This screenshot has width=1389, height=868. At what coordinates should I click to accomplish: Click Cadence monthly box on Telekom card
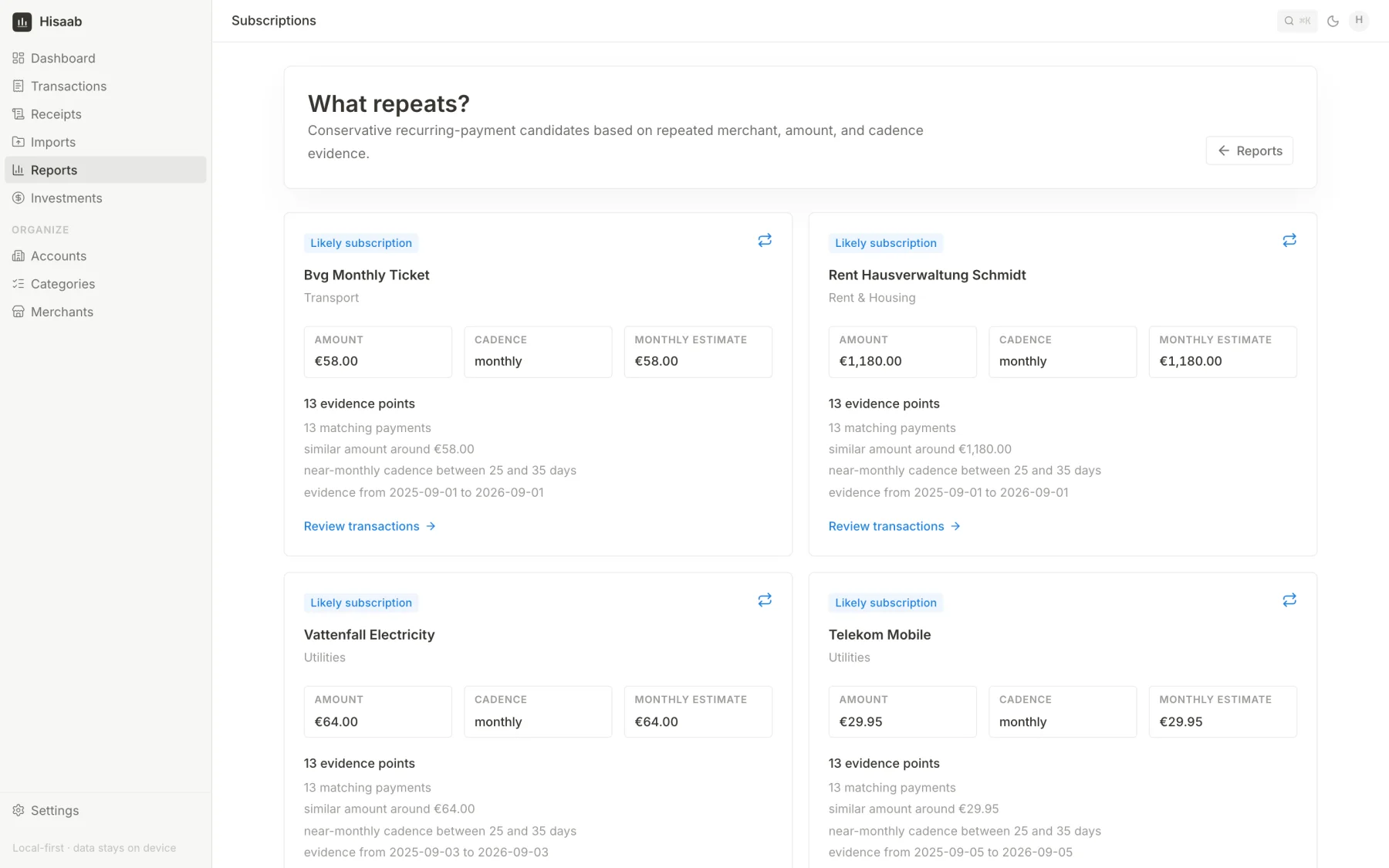point(1063,711)
